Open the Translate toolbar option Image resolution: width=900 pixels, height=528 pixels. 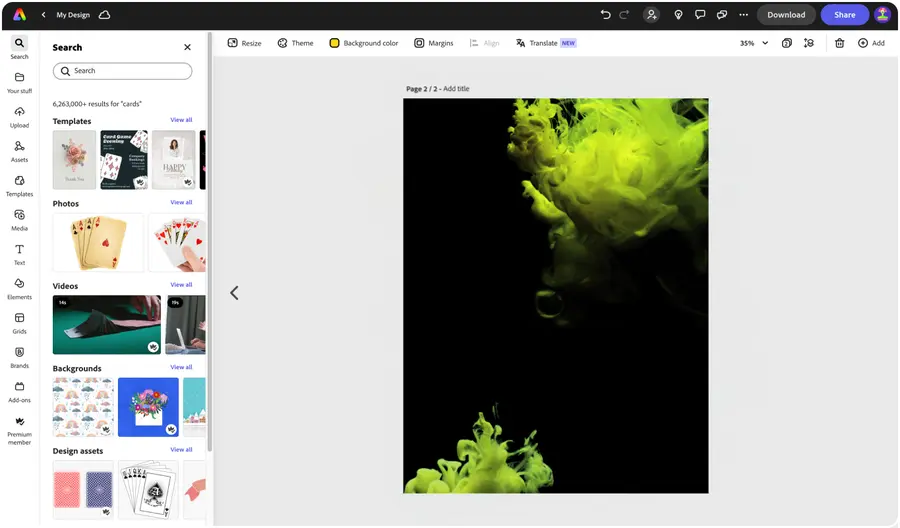pos(546,43)
